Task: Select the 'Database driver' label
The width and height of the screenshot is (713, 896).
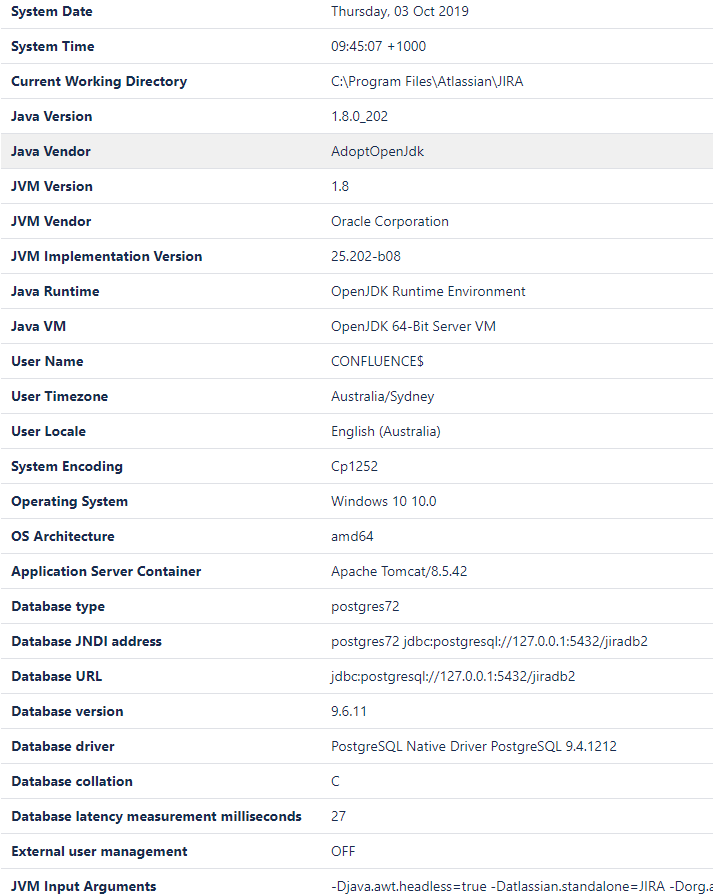Action: point(63,746)
